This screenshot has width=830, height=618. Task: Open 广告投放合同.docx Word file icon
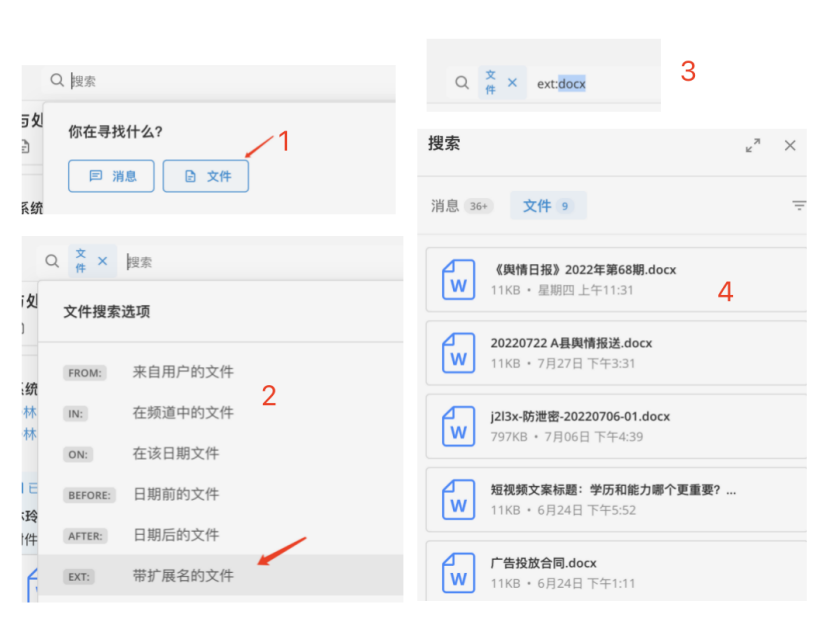(x=459, y=572)
